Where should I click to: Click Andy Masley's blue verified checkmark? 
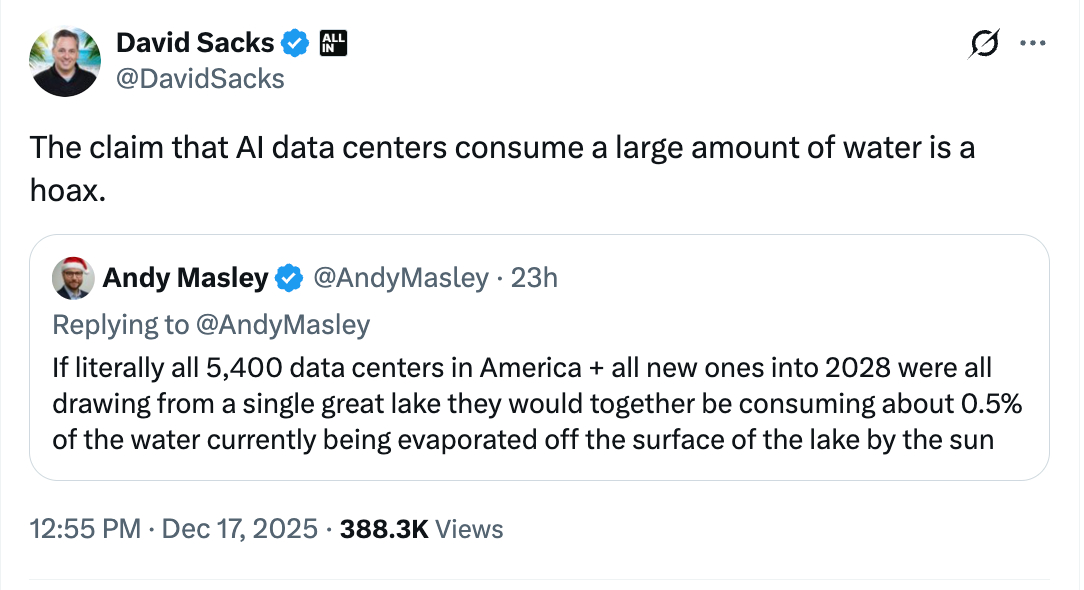point(289,278)
